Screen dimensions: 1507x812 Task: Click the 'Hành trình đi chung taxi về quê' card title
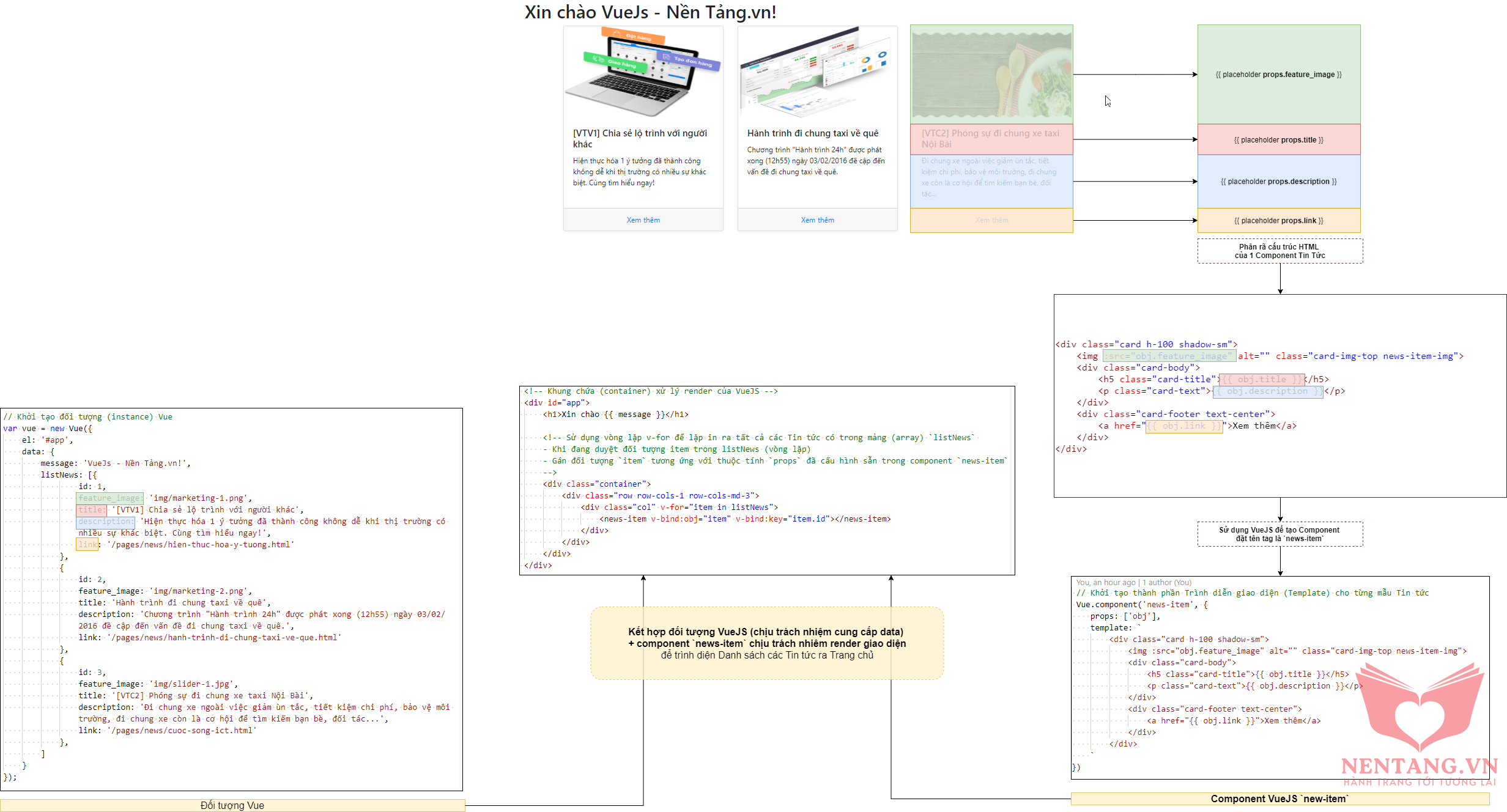coord(812,133)
